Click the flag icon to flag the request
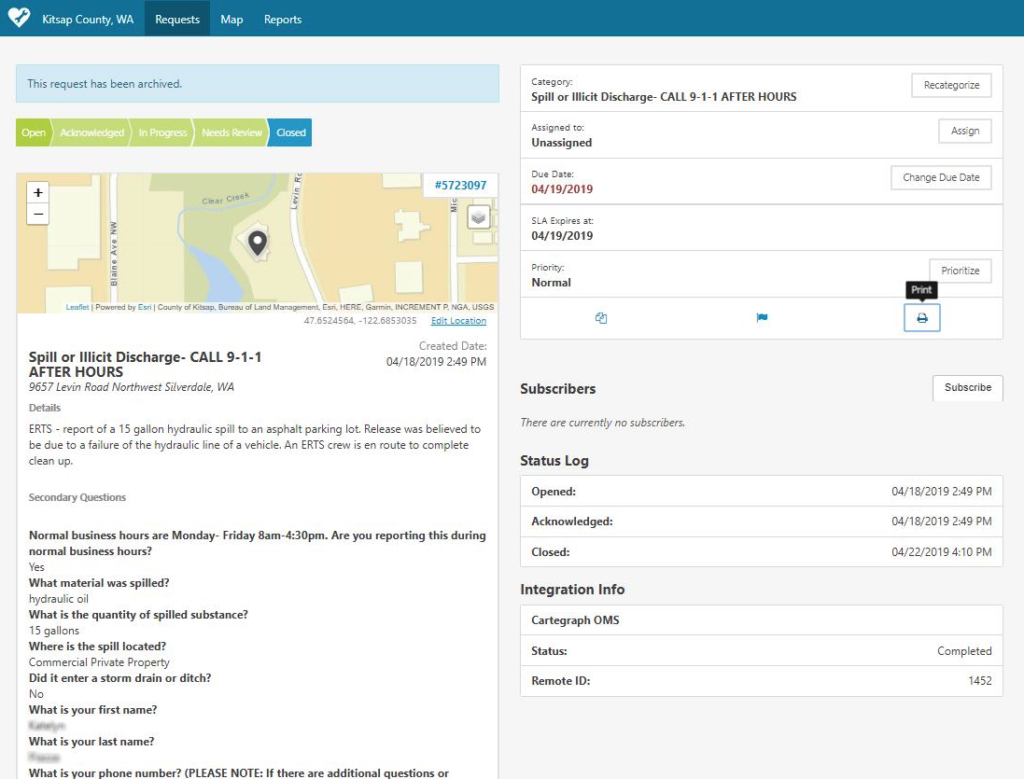 tap(761, 316)
